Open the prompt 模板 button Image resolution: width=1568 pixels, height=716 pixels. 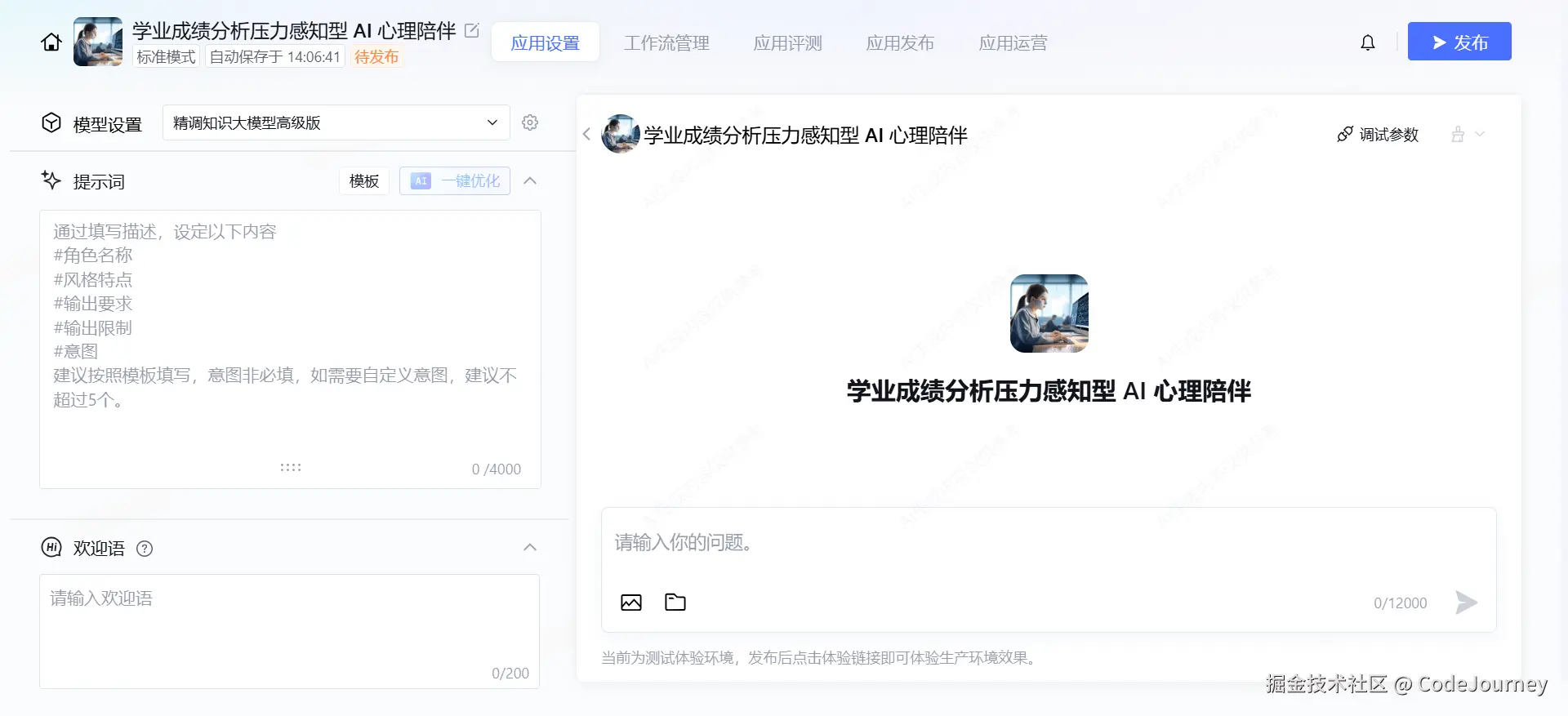pos(364,181)
